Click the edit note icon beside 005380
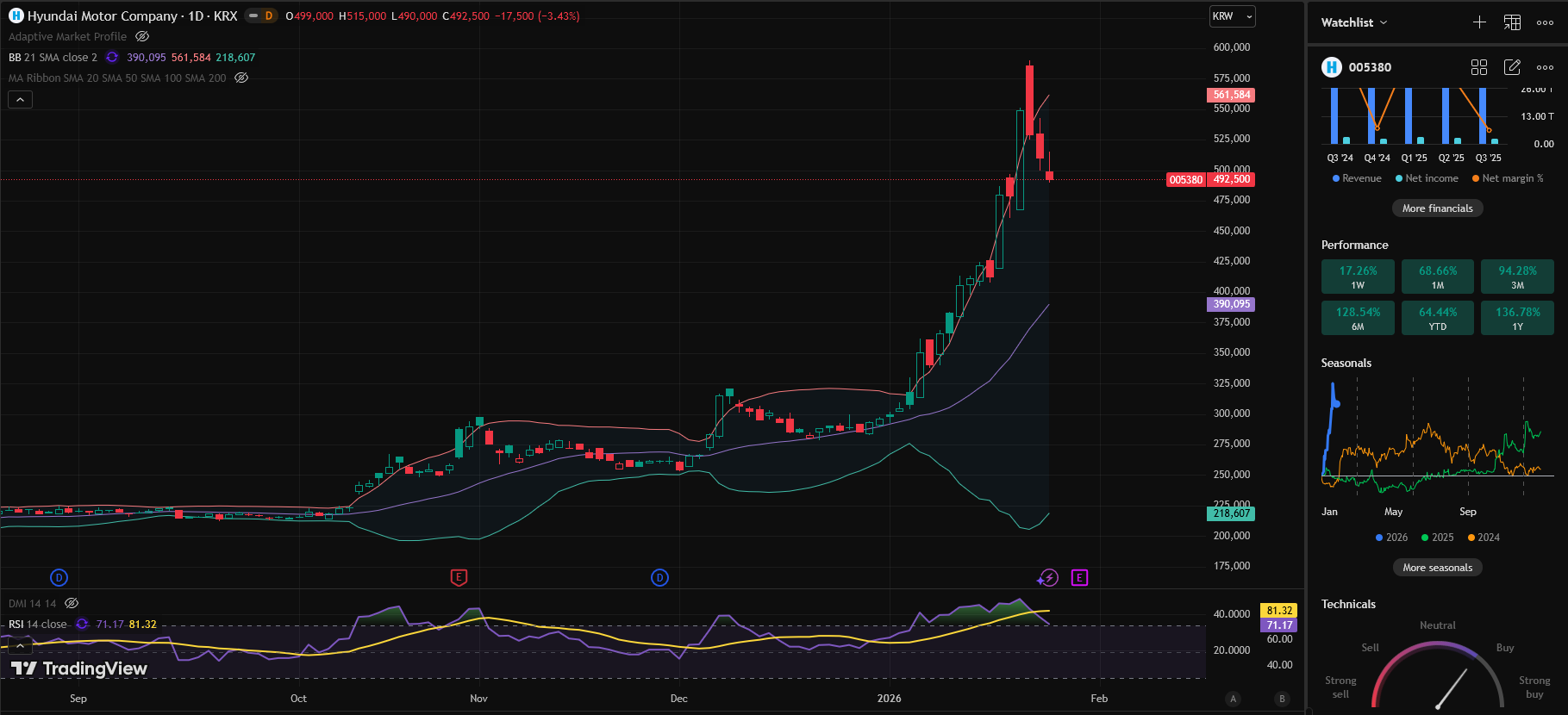 point(1513,67)
